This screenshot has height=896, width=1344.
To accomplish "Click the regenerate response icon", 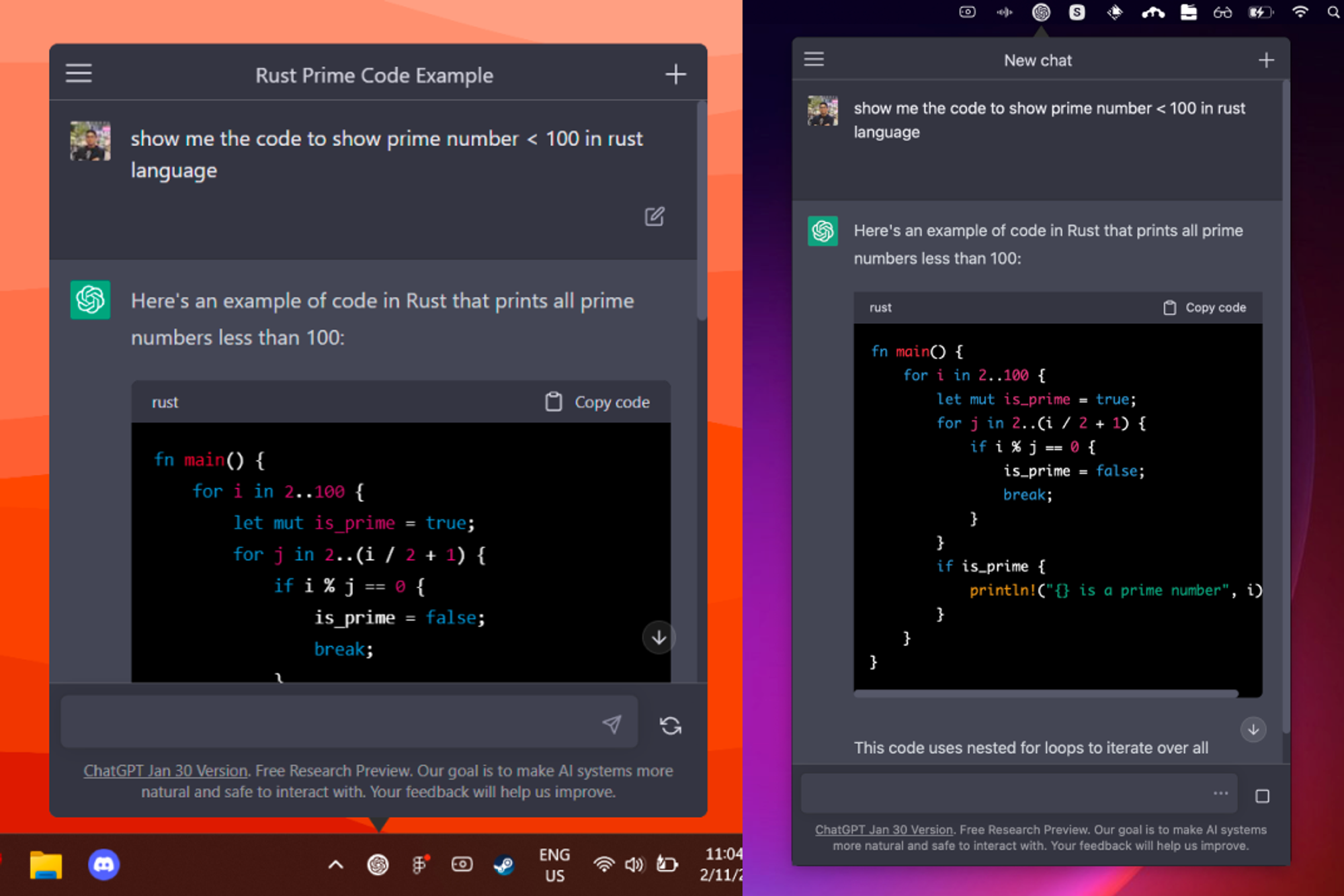I will [671, 725].
